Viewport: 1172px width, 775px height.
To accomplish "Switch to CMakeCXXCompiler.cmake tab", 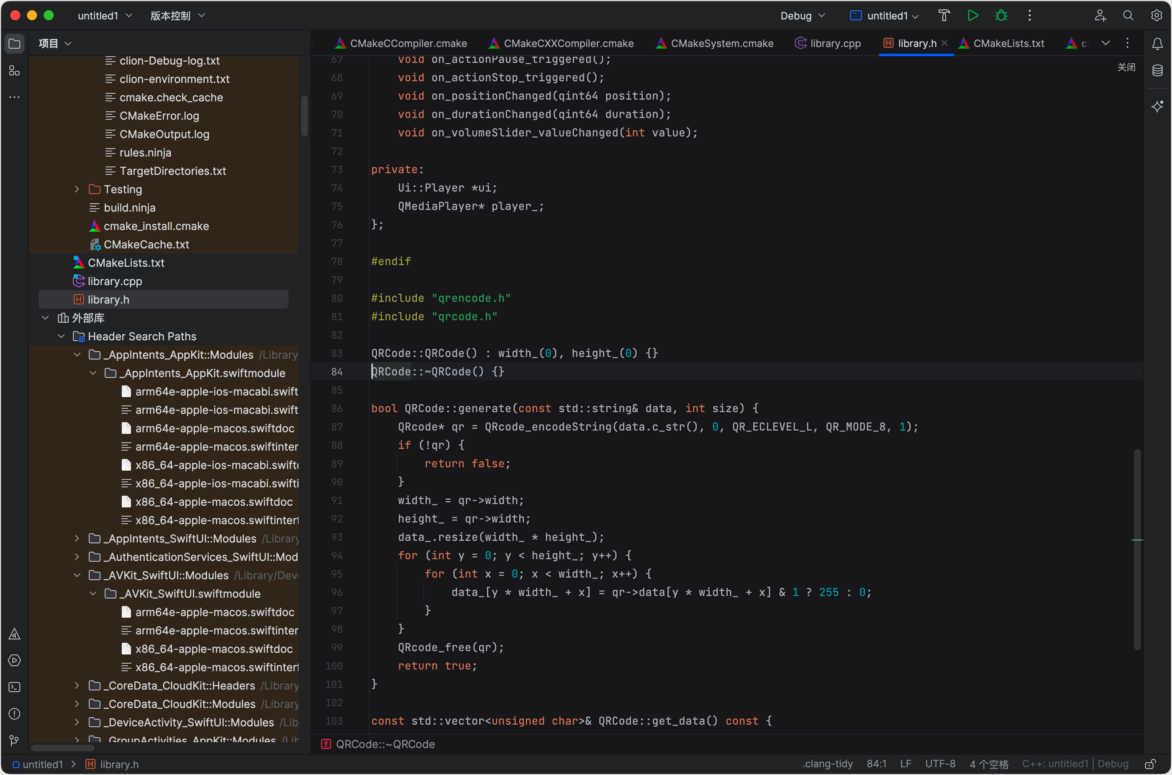I will tap(561, 43).
